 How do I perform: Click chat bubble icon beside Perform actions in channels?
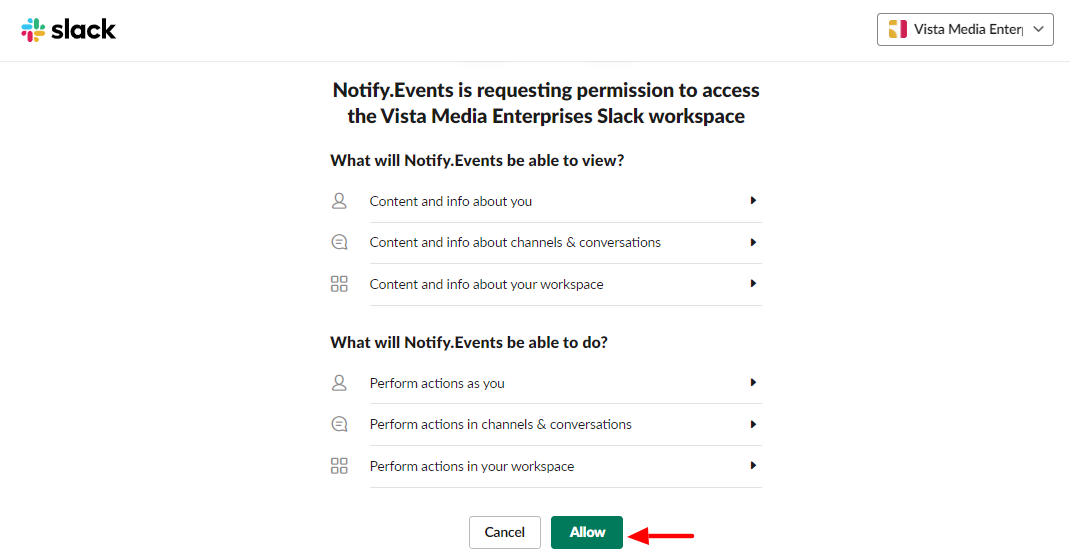(x=339, y=424)
